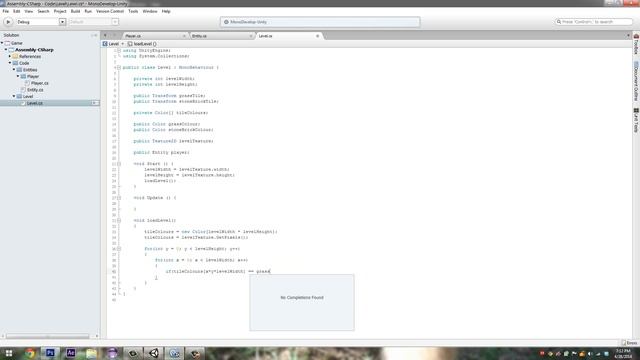Screen dimensions: 640x360
Task: Open After Effects from the taskbar
Action: pos(71,353)
